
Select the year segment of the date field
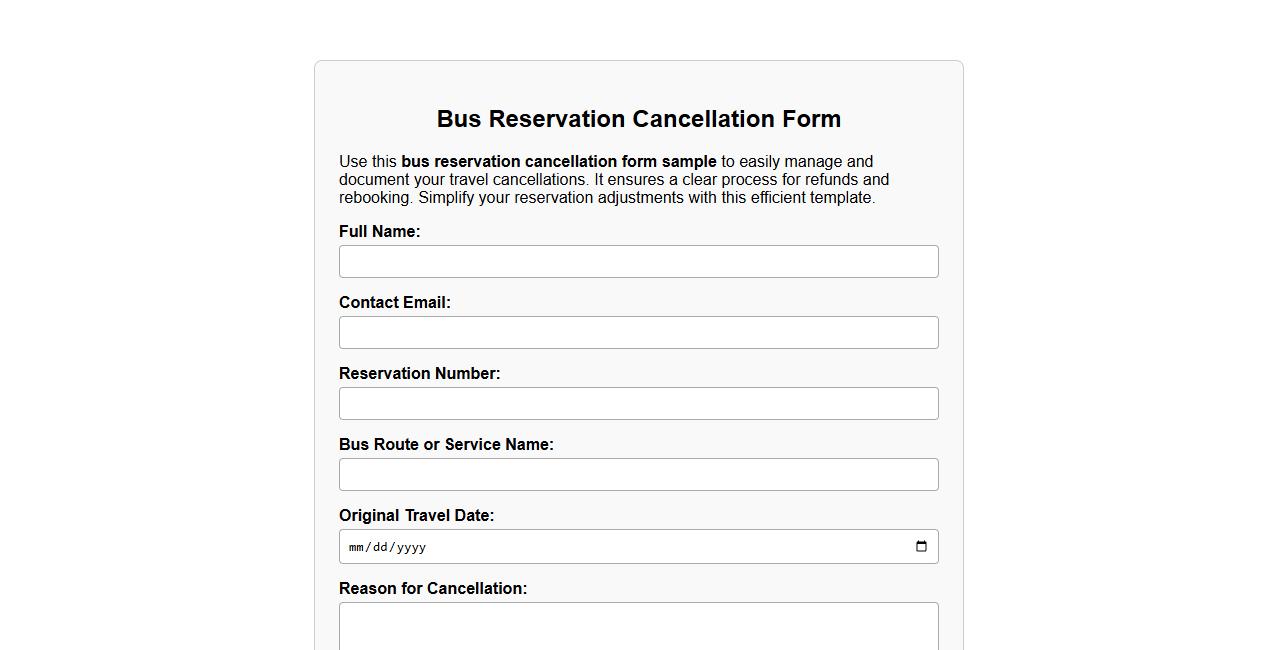pos(410,547)
